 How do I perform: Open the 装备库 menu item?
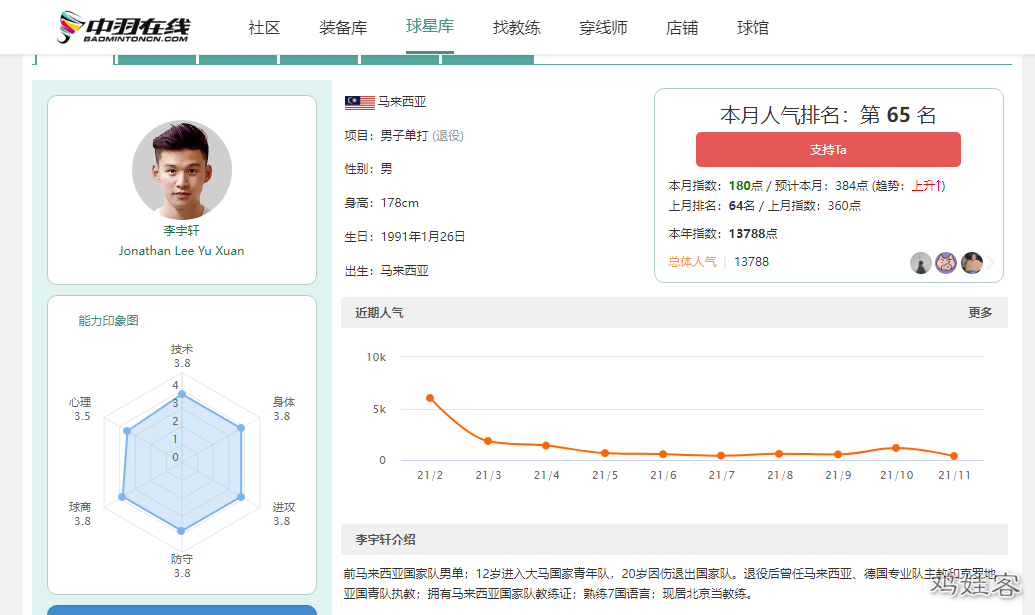(x=343, y=28)
